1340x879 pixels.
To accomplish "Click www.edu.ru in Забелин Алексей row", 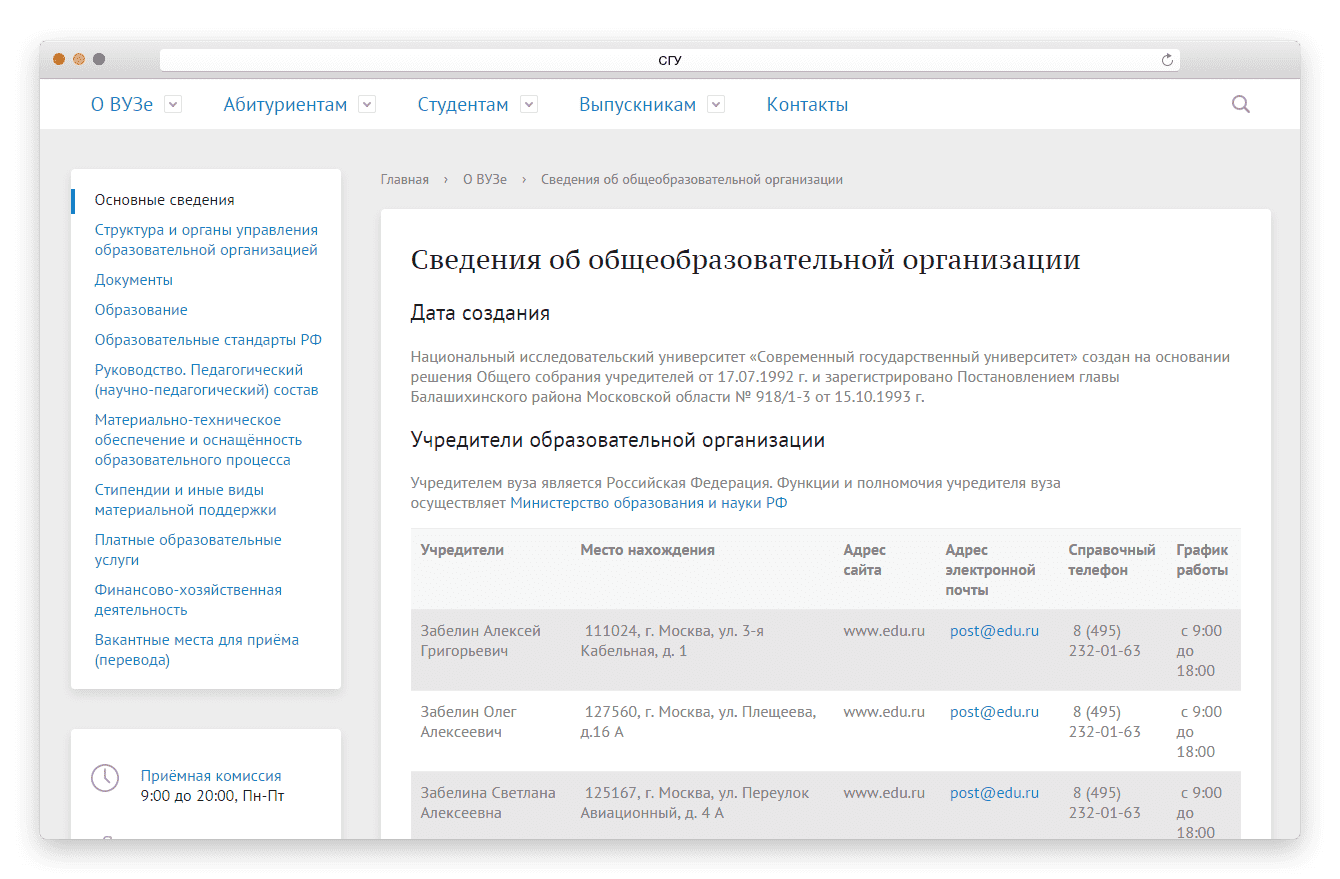I will click(884, 631).
